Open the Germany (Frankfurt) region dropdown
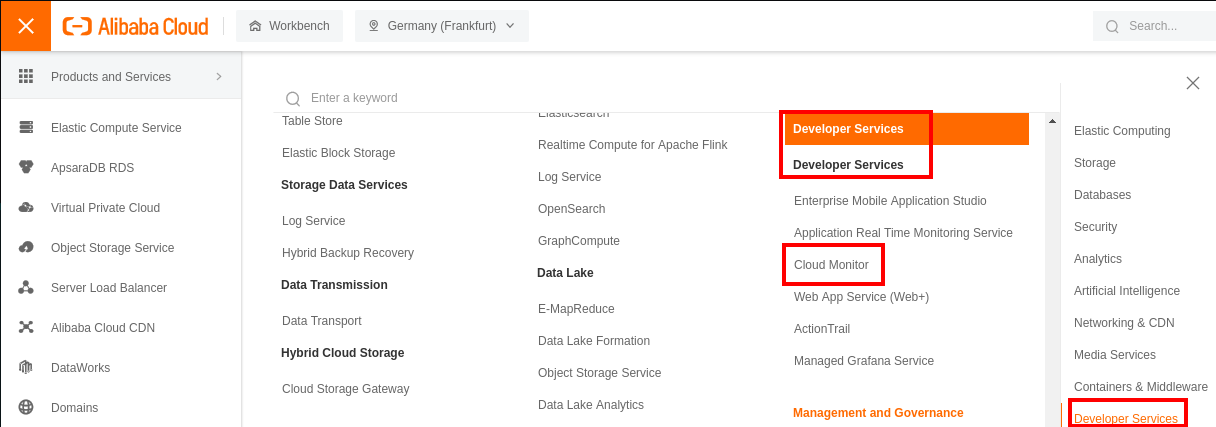This screenshot has width=1216, height=427. [441, 26]
